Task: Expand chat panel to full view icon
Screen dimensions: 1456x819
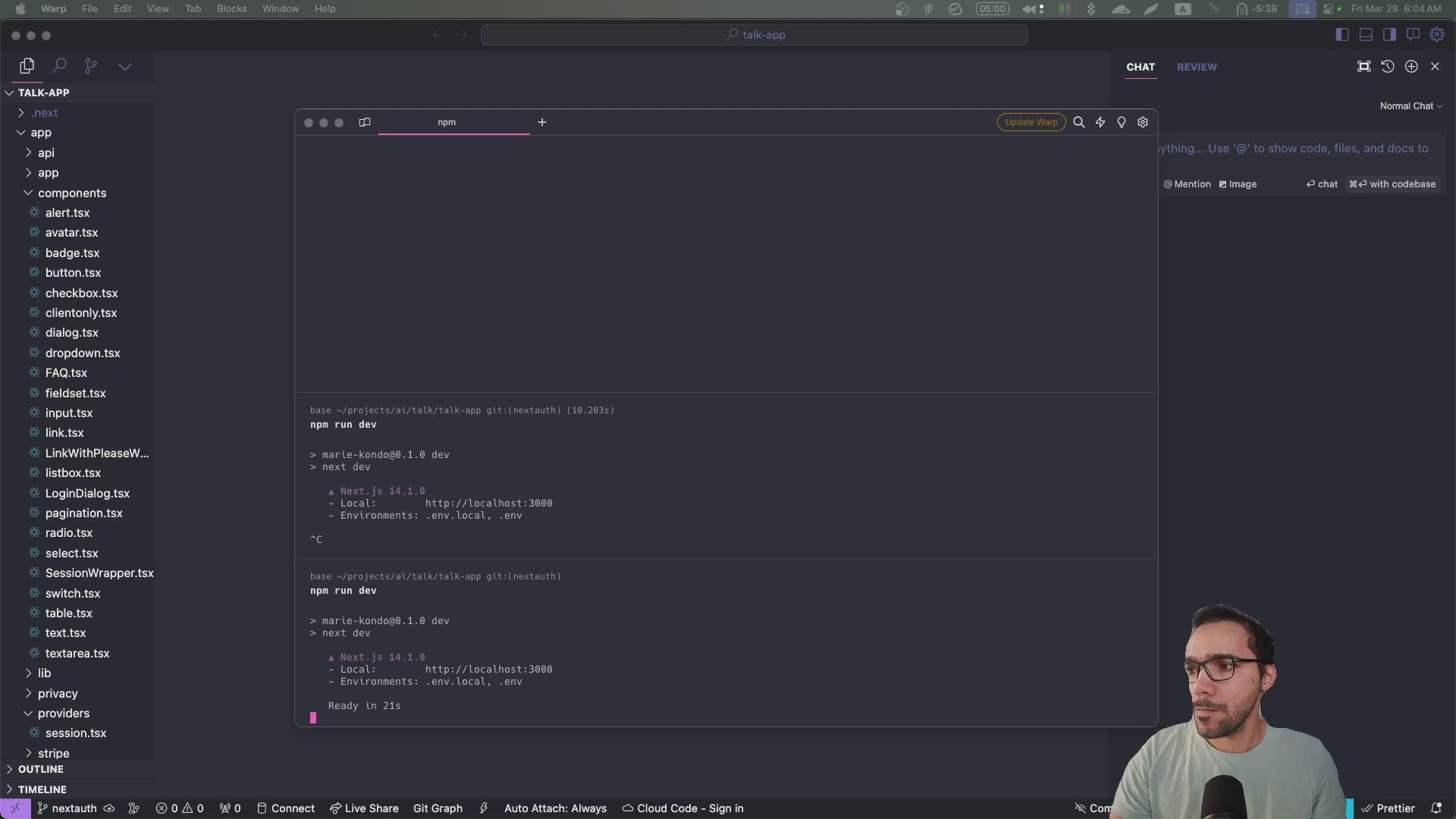Action: (1364, 67)
